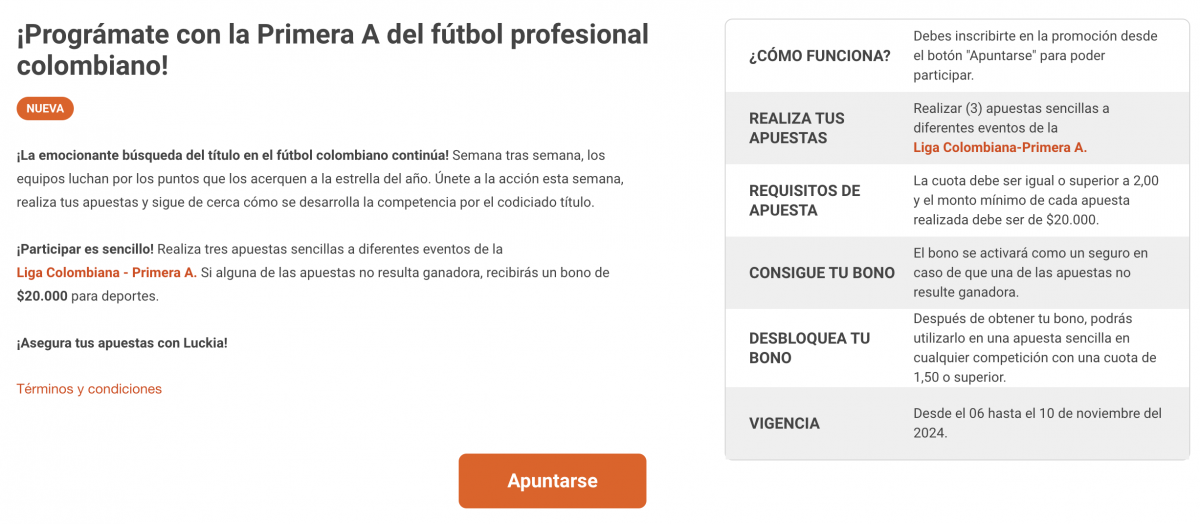Viewport: 1200px width, 524px height.
Task: Click the bold ¡La emocionante búsqueda del título sentence
Action: click(x=233, y=155)
